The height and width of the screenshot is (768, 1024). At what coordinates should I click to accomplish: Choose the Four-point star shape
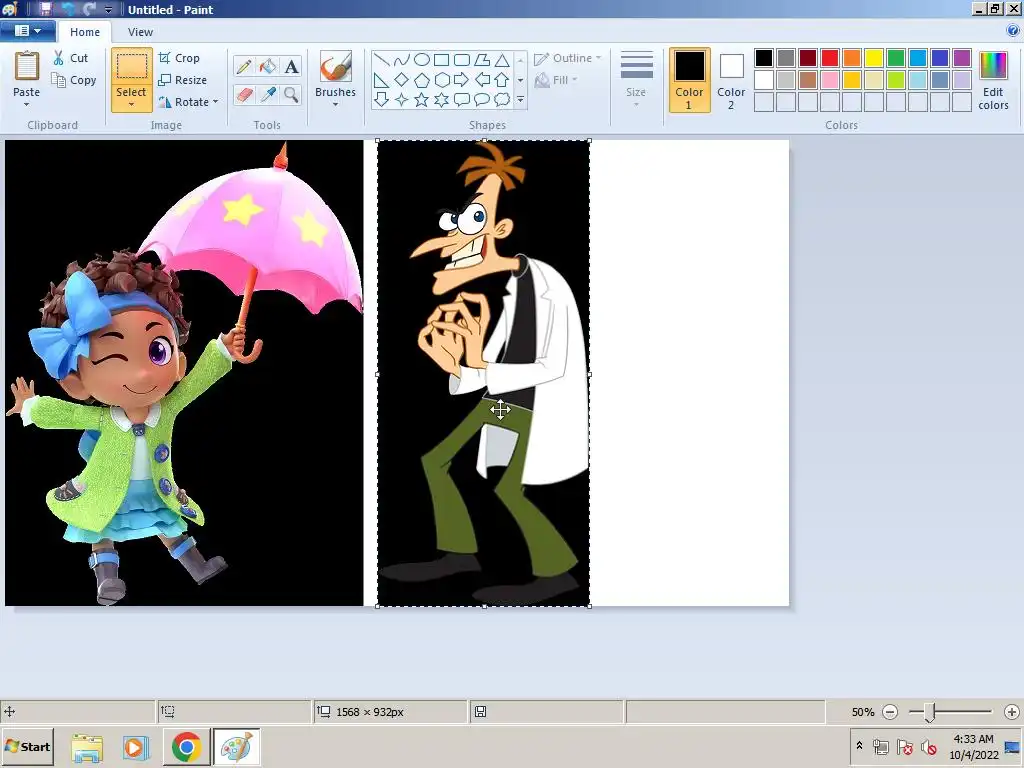[402, 100]
